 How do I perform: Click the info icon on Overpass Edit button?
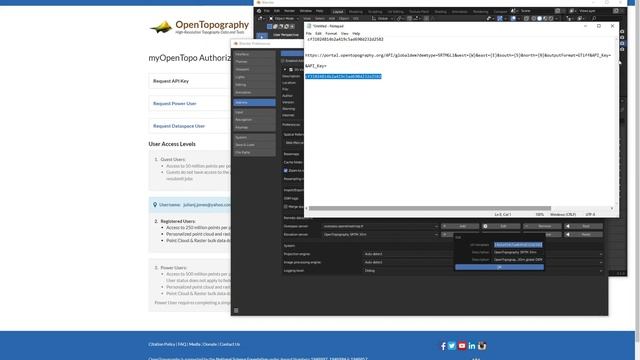485,226
